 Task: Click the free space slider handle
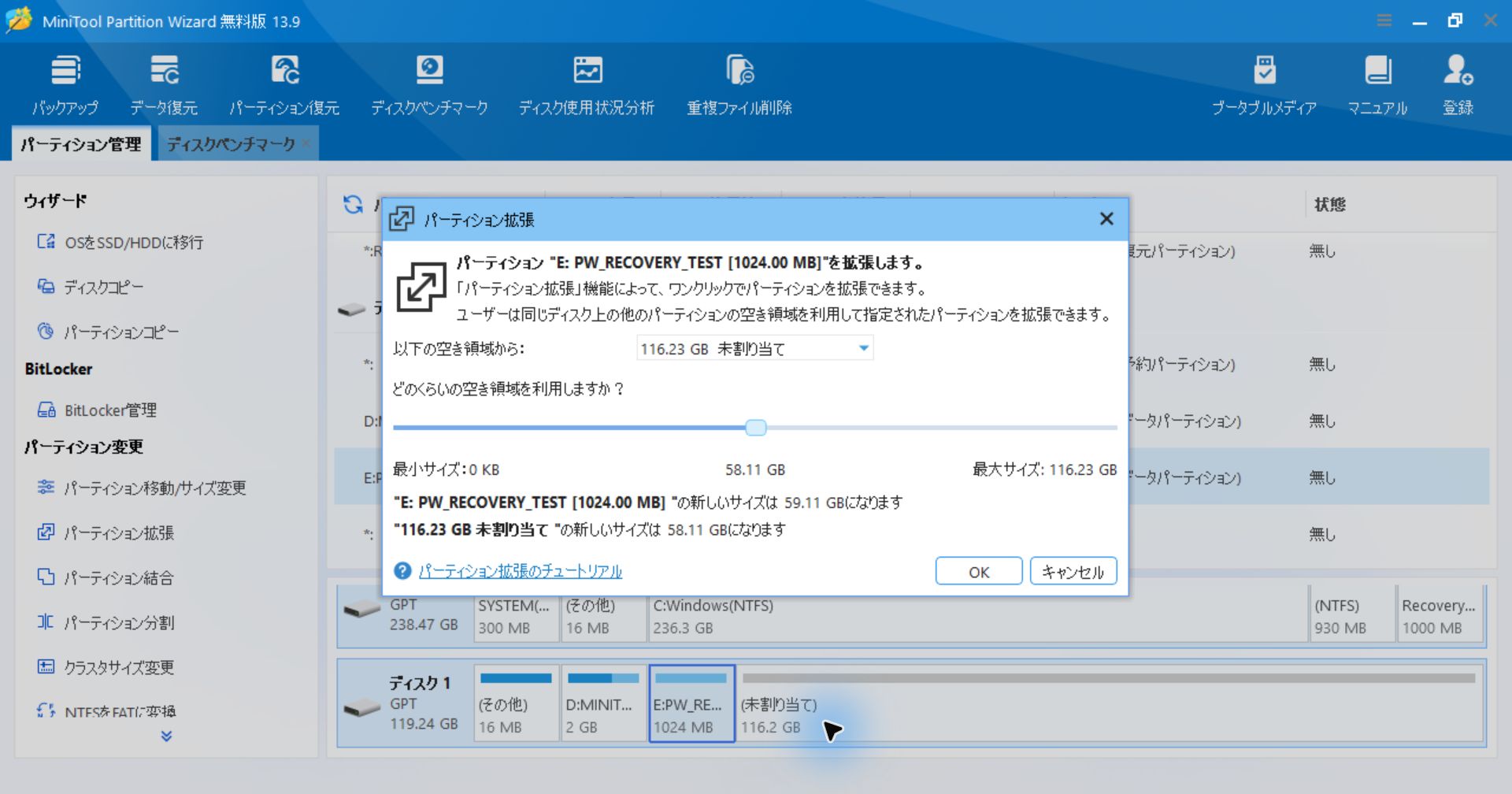coord(755,428)
